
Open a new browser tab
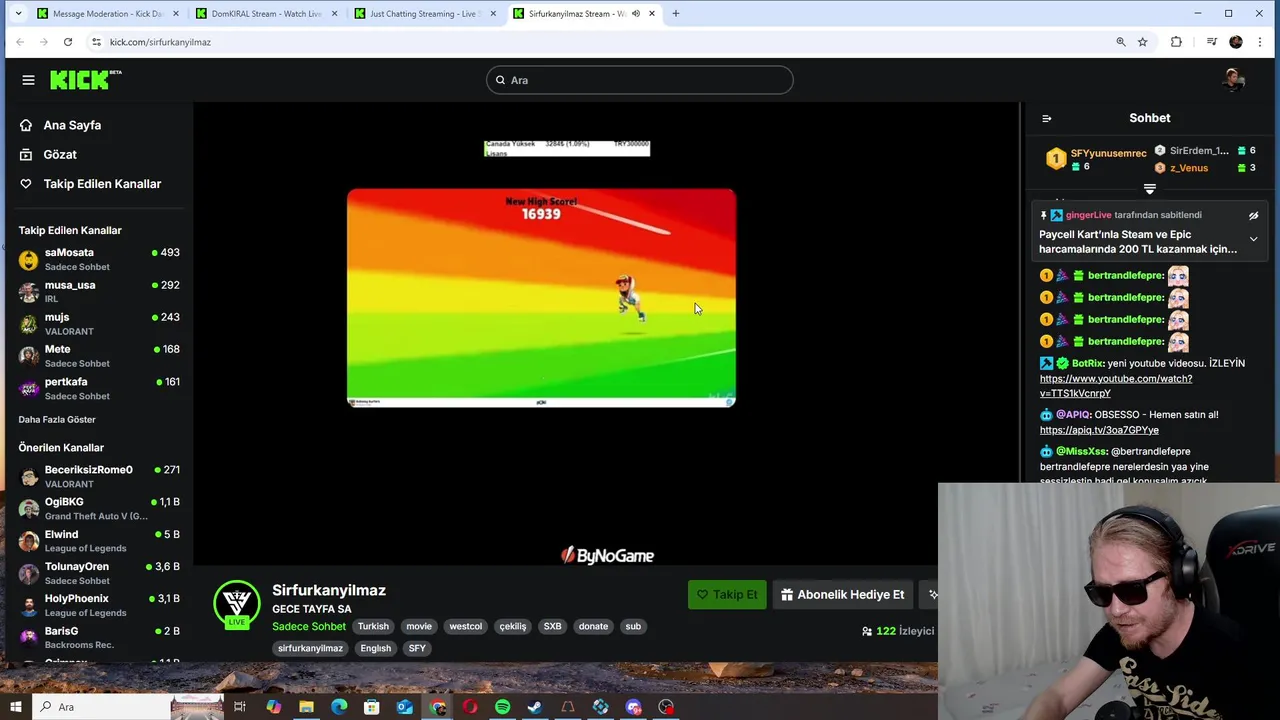676,14
